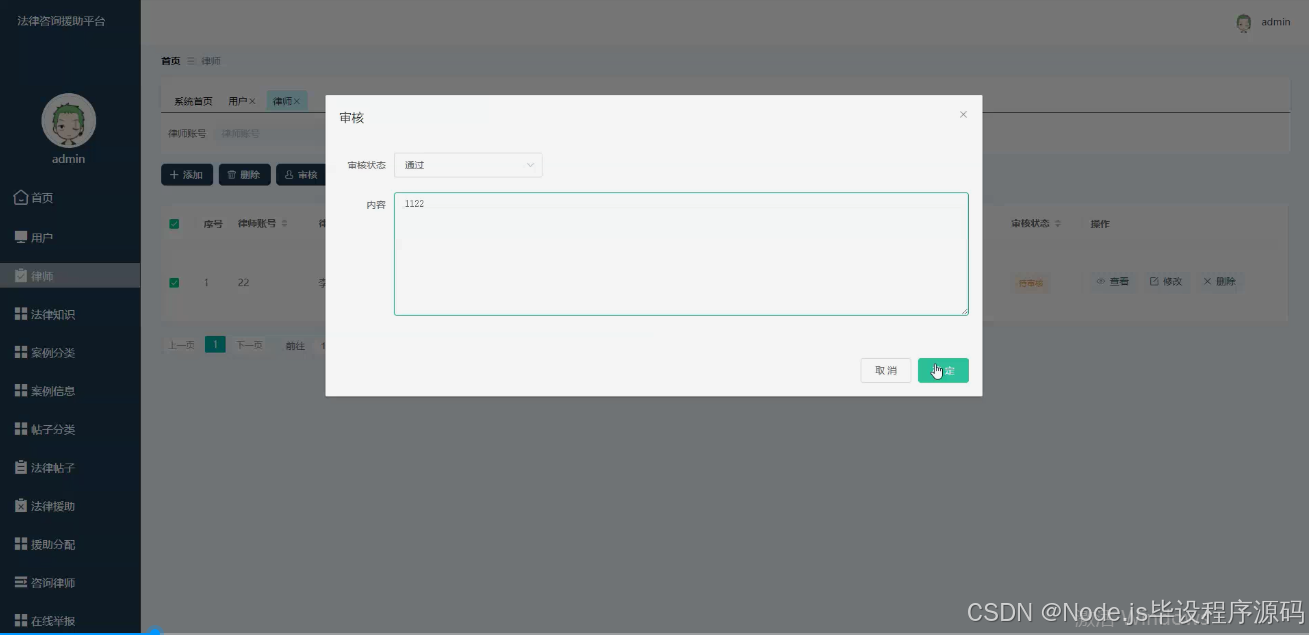Click the 待审核 status tag
Screen dimensions: 1309x635
(x=1030, y=283)
